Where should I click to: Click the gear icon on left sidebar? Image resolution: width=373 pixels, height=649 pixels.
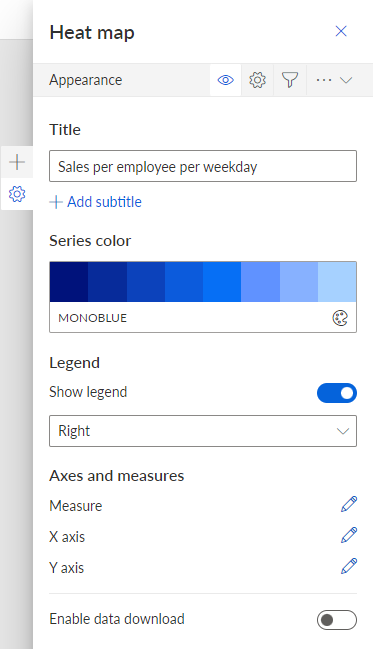pyautogui.click(x=17, y=194)
